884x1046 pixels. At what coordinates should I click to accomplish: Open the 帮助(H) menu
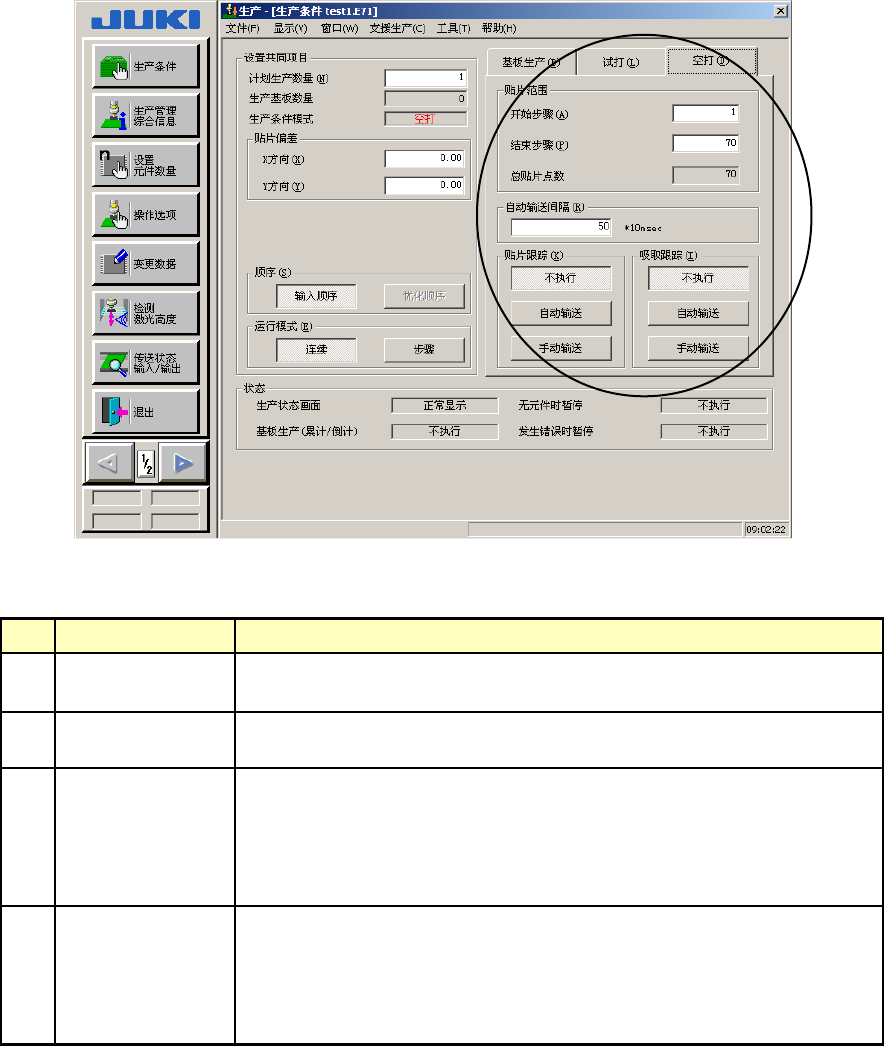[x=498, y=28]
